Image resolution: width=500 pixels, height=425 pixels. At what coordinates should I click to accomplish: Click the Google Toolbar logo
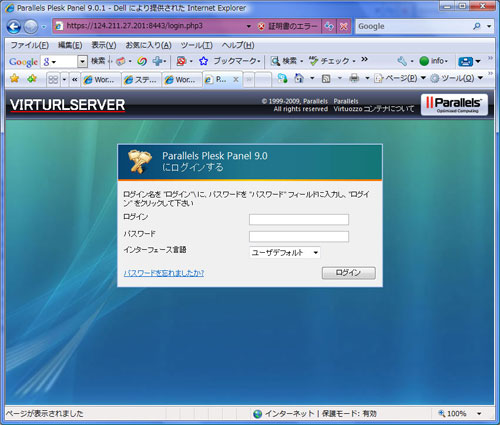(x=23, y=62)
